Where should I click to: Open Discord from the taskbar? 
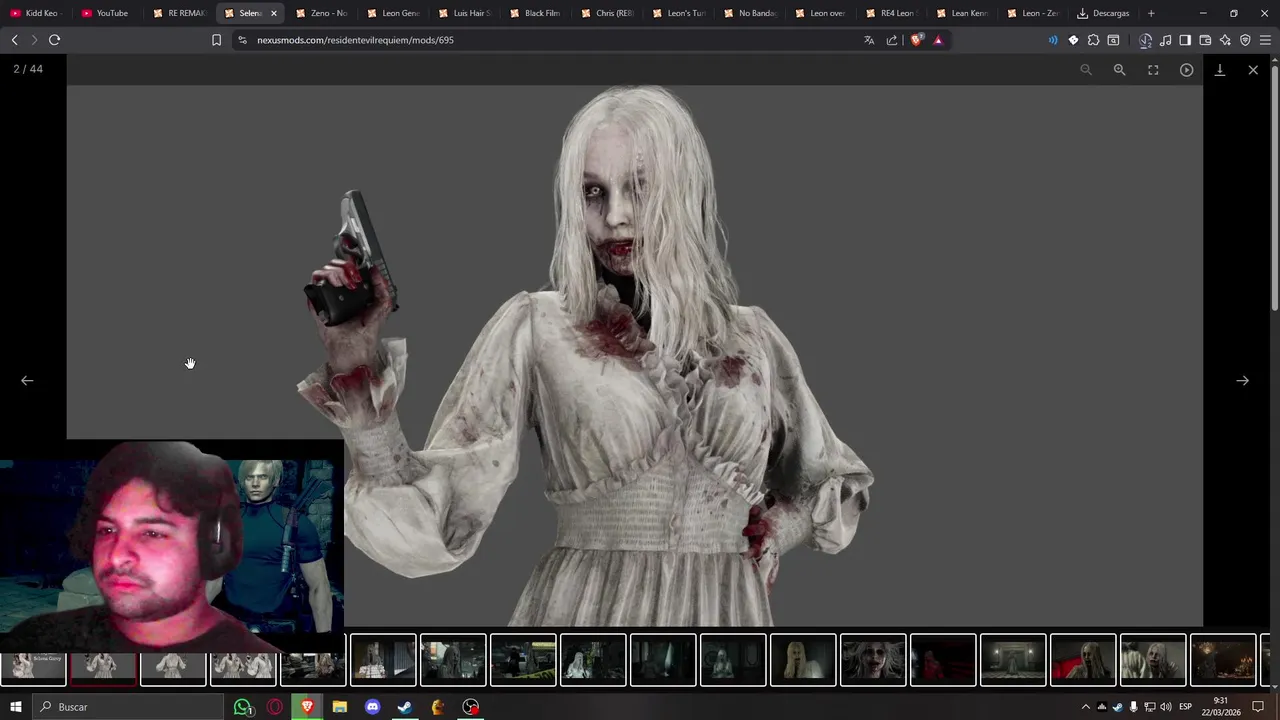(x=373, y=707)
